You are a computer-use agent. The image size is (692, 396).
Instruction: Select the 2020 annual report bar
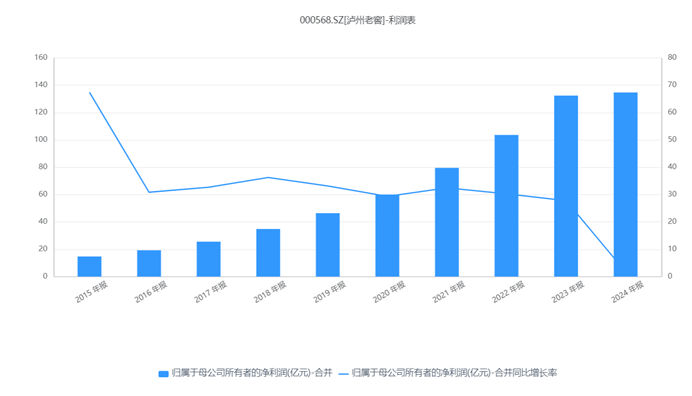click(x=387, y=235)
